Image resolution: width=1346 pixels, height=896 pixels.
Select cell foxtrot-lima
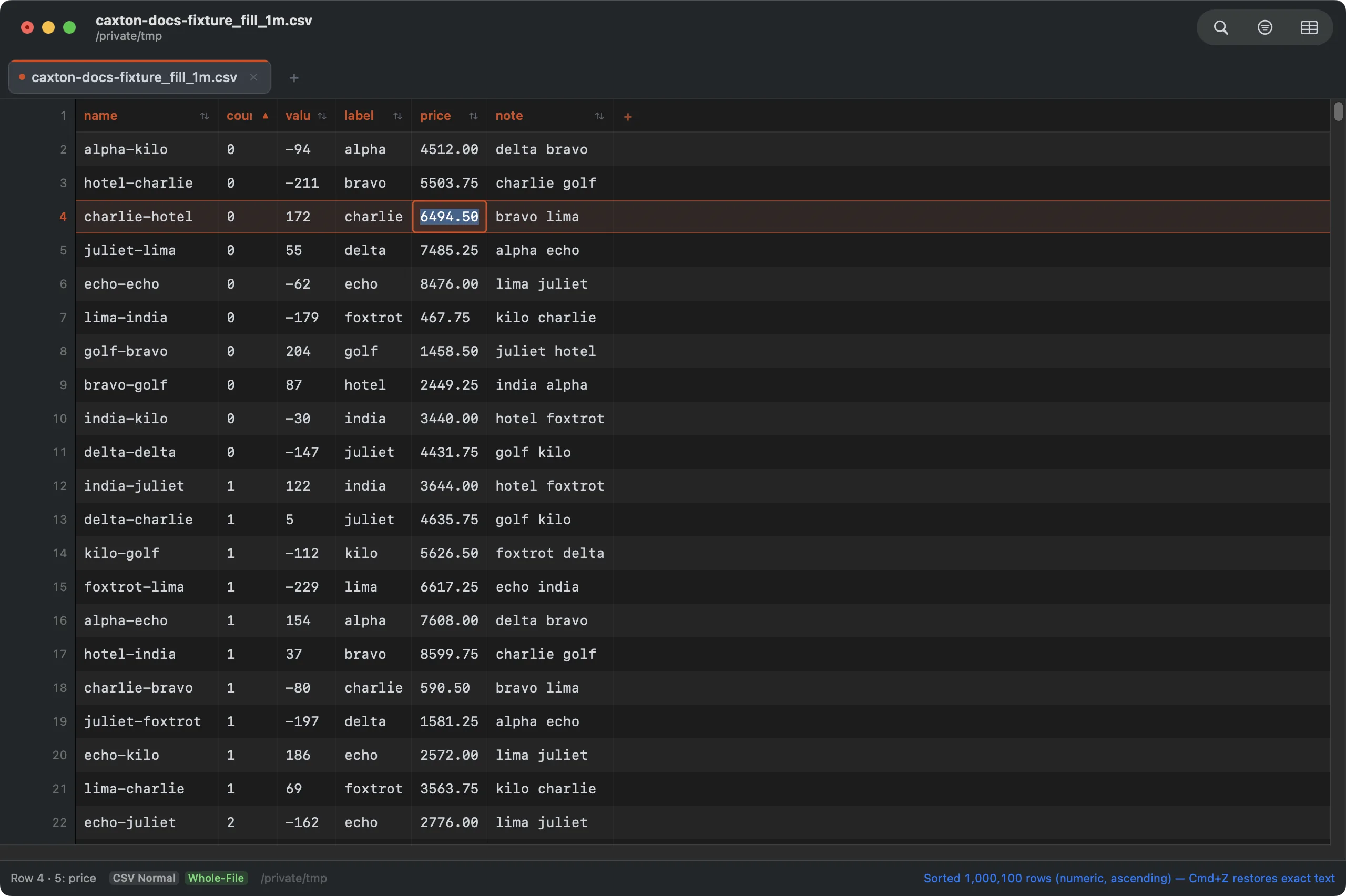(147, 587)
